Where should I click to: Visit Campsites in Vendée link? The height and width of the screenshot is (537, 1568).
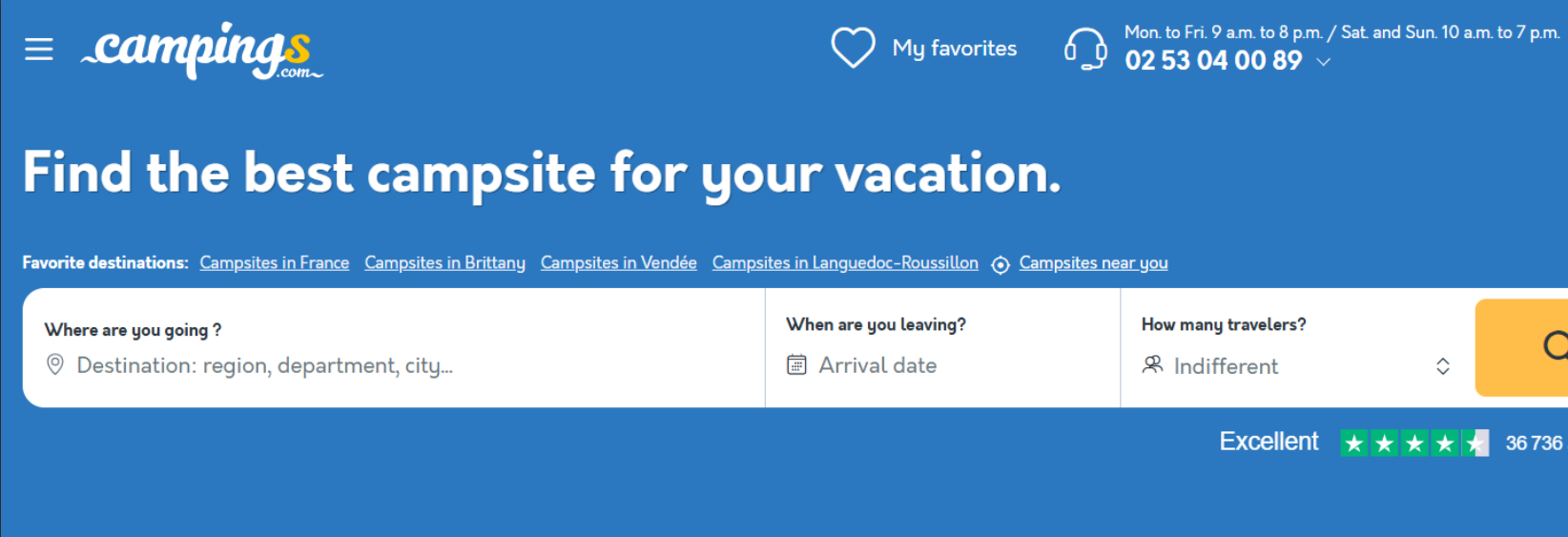(x=618, y=263)
